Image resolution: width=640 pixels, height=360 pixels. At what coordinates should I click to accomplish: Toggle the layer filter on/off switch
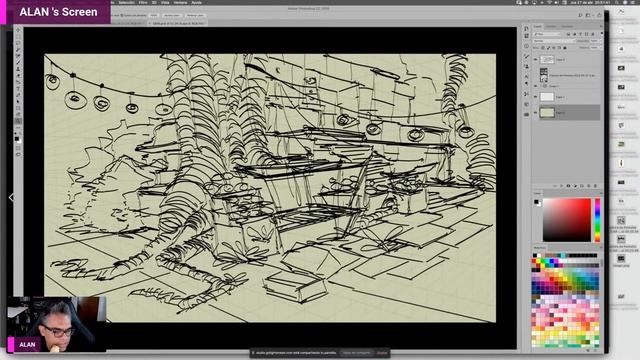(601, 34)
